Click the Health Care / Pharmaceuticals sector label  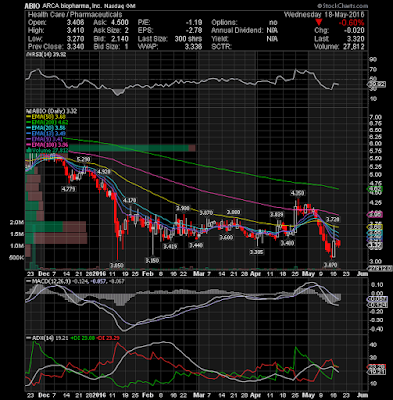[x=75, y=15]
